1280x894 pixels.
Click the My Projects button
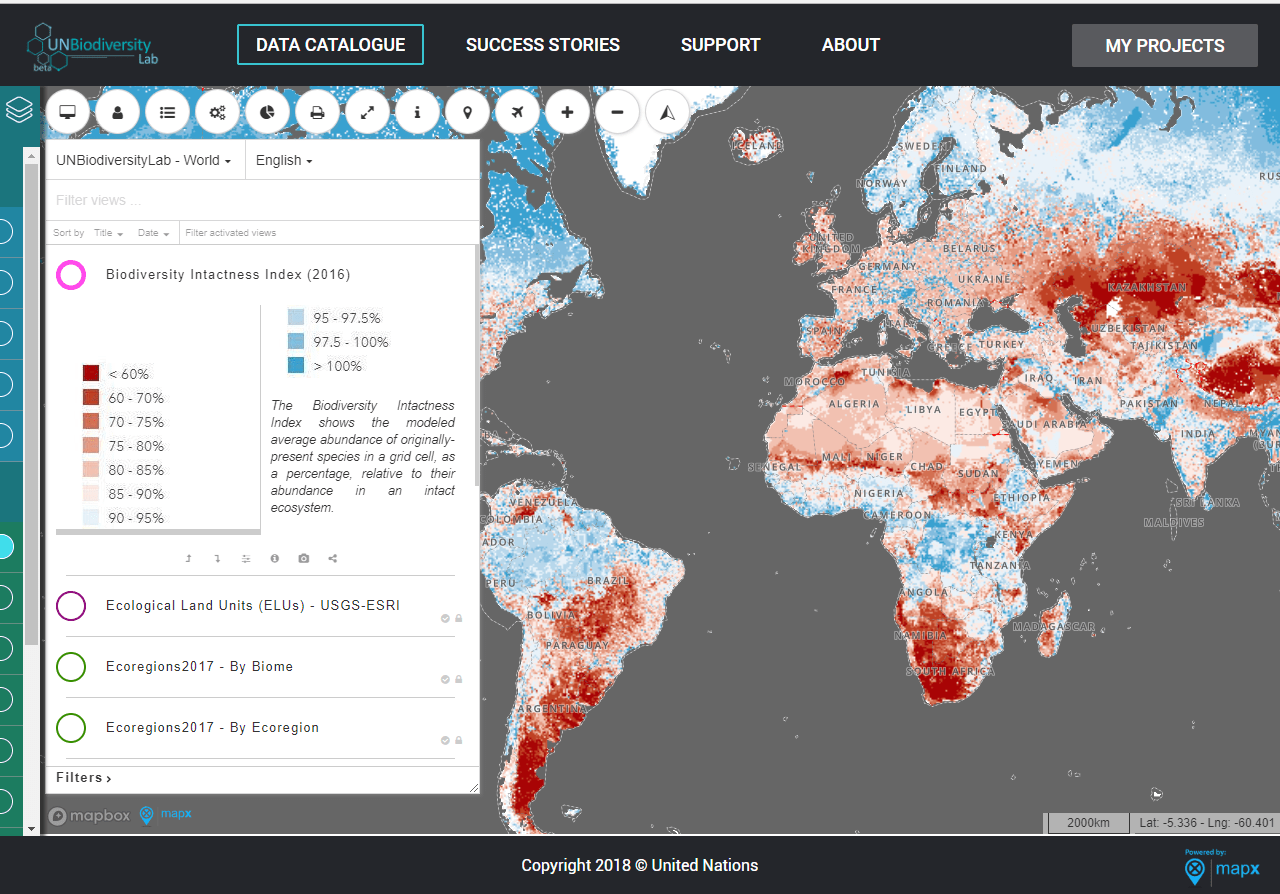point(1165,46)
